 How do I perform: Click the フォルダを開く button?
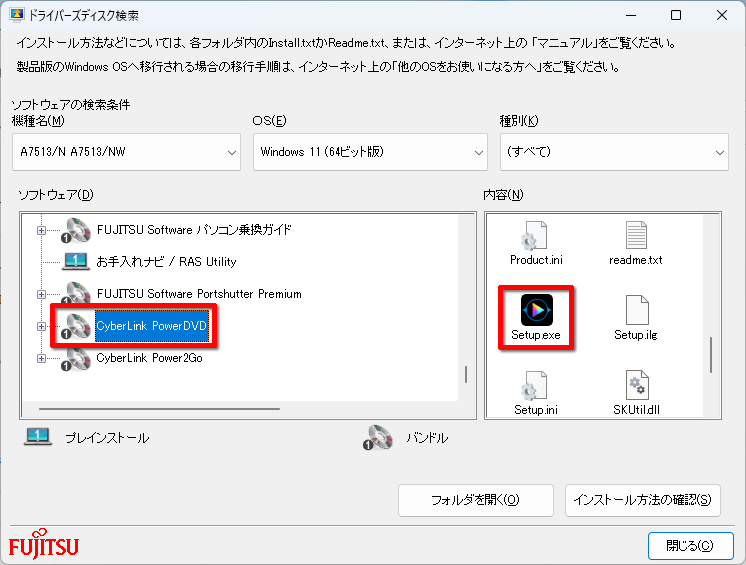click(475, 500)
